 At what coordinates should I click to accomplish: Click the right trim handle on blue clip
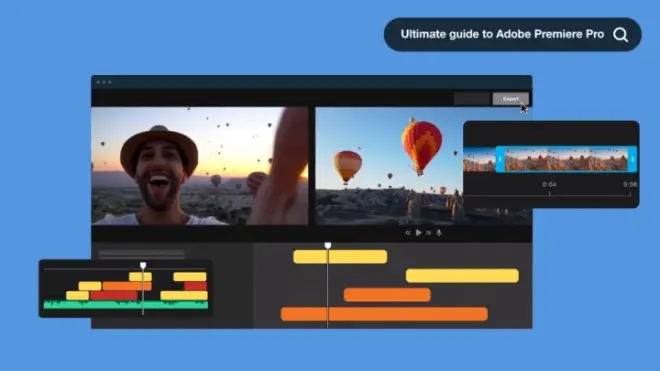(x=632, y=159)
